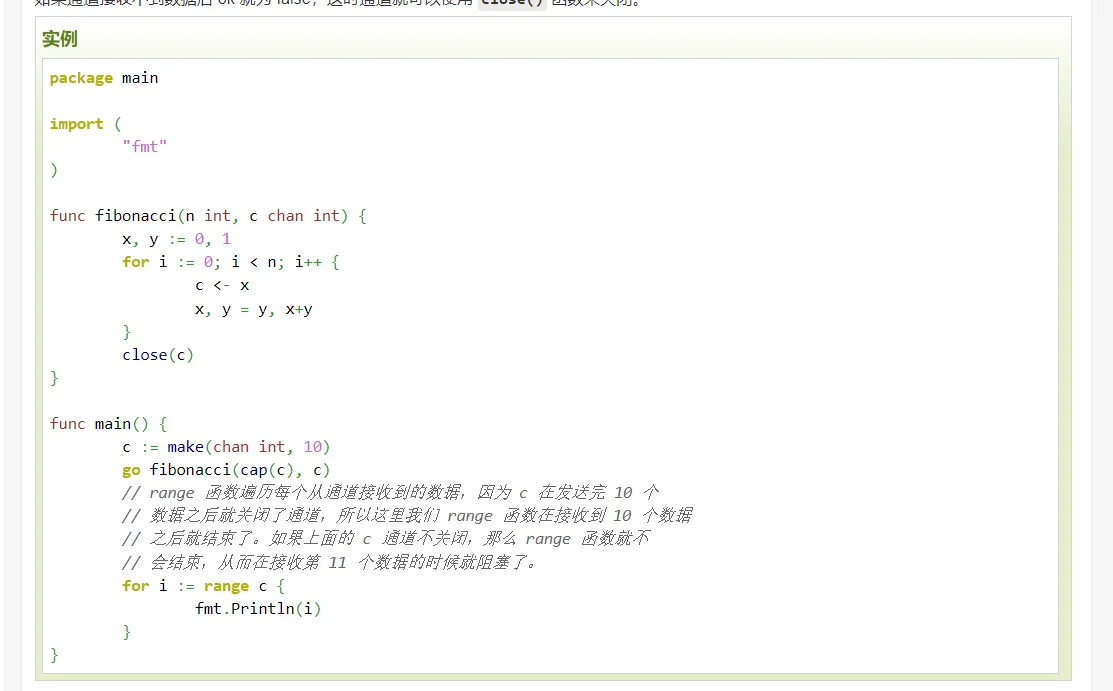Click the comment line starting with // 数据之后

tap(406, 516)
